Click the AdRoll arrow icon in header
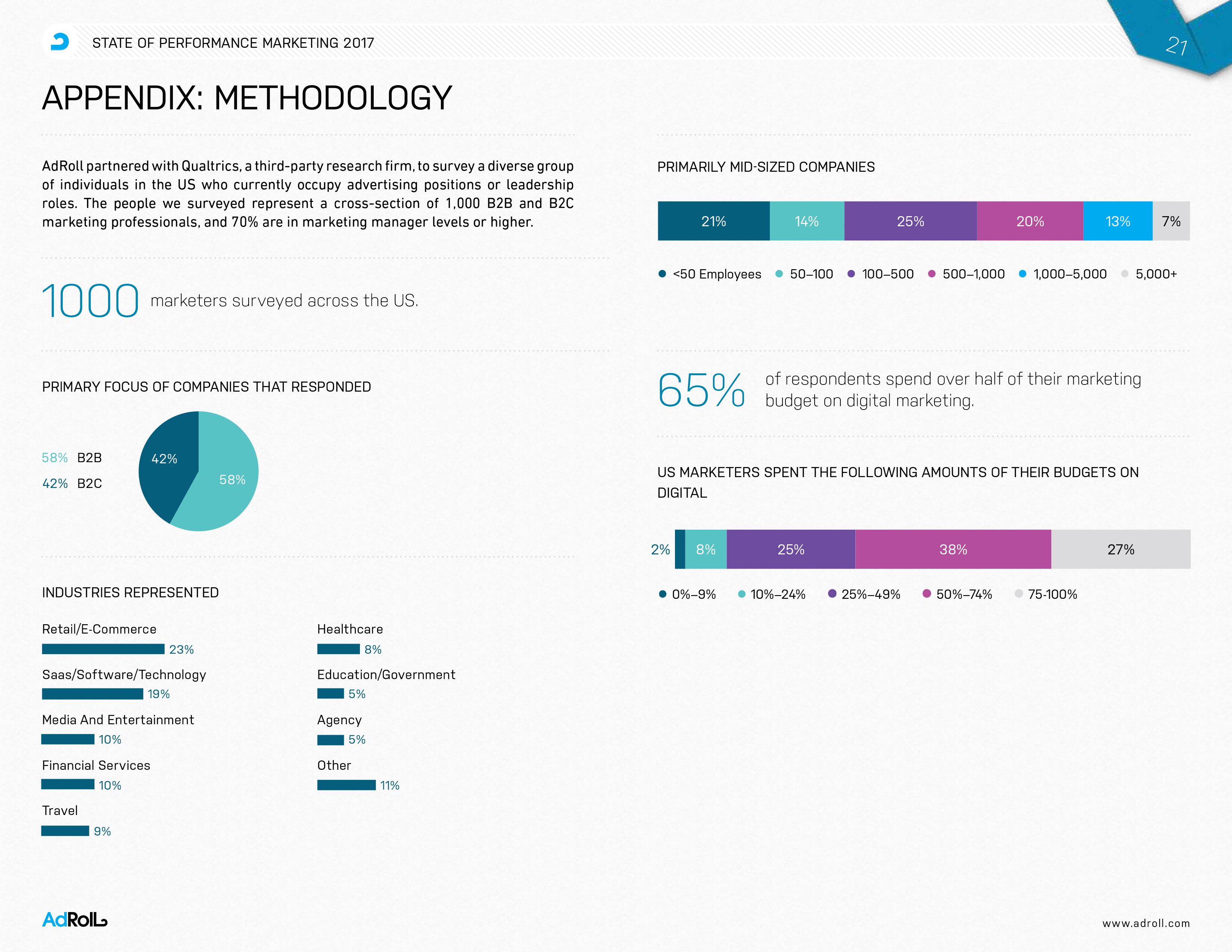Image resolution: width=1232 pixels, height=952 pixels. tap(60, 42)
